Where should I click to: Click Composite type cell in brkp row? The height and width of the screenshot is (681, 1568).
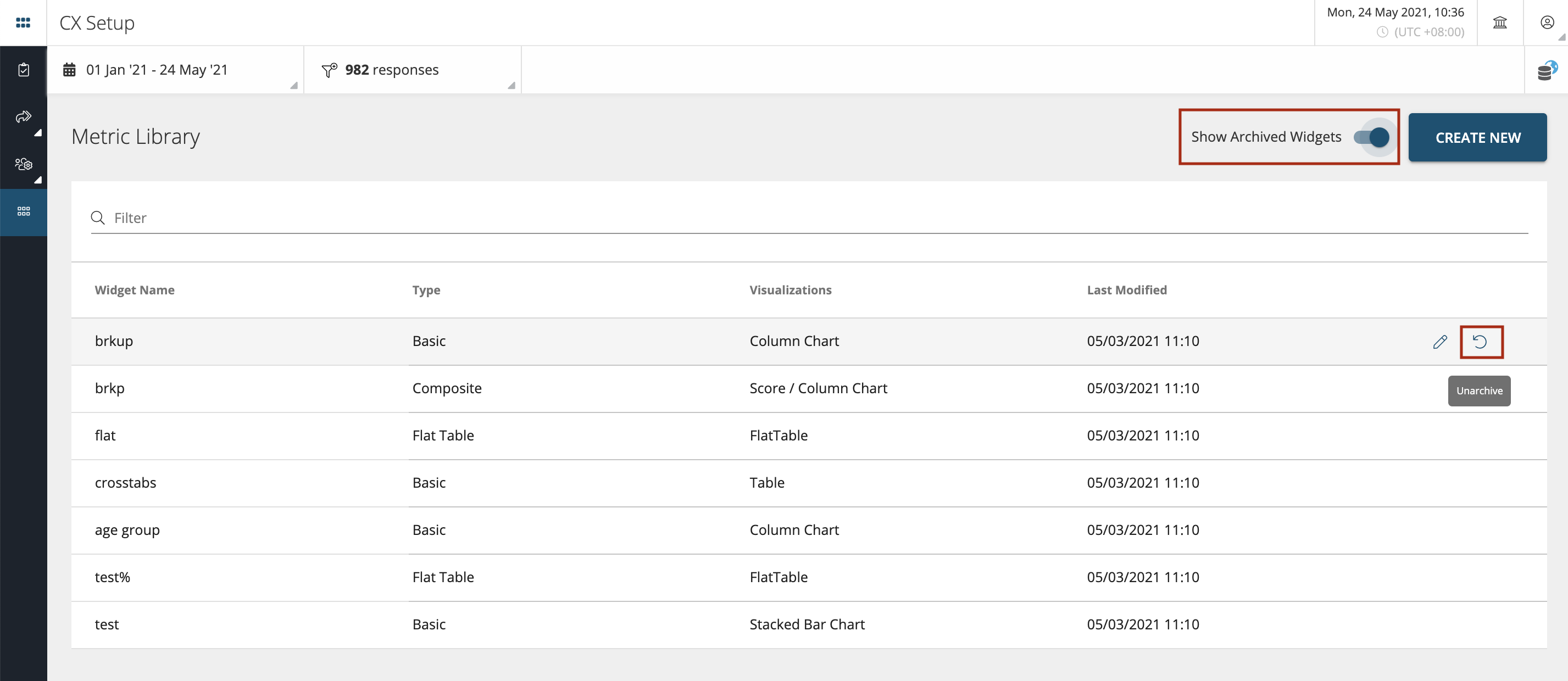[x=447, y=388]
